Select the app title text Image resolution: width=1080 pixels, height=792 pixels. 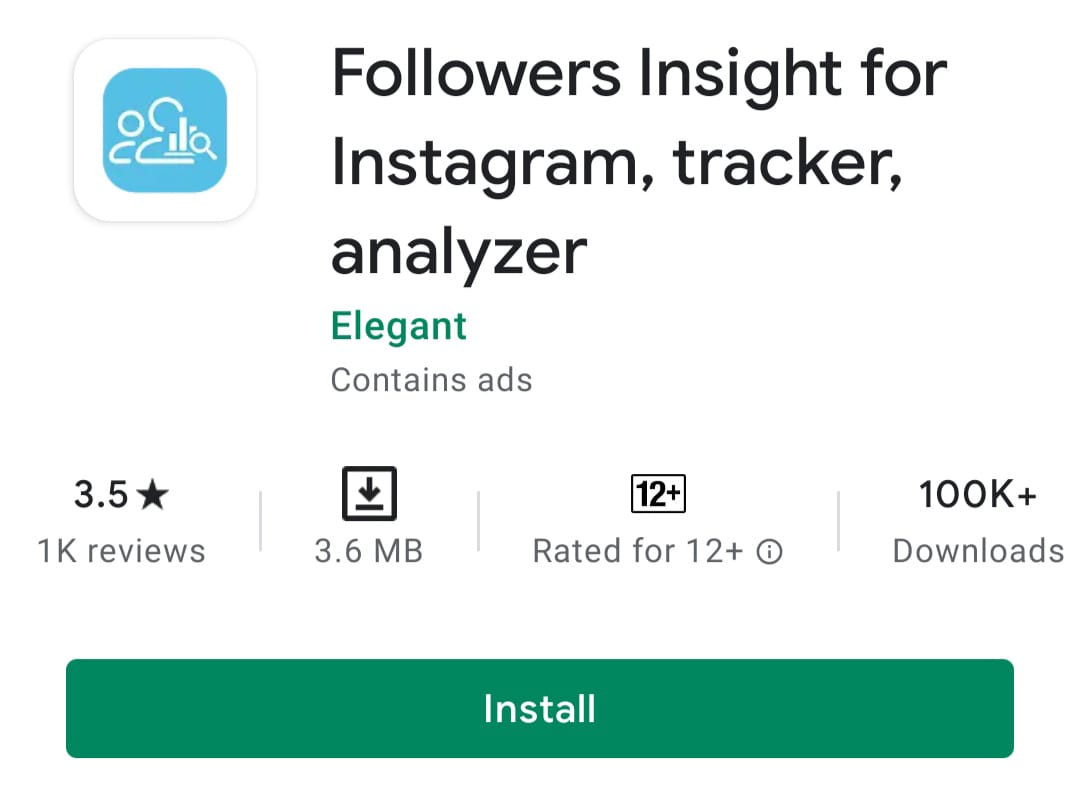pyautogui.click(x=638, y=161)
